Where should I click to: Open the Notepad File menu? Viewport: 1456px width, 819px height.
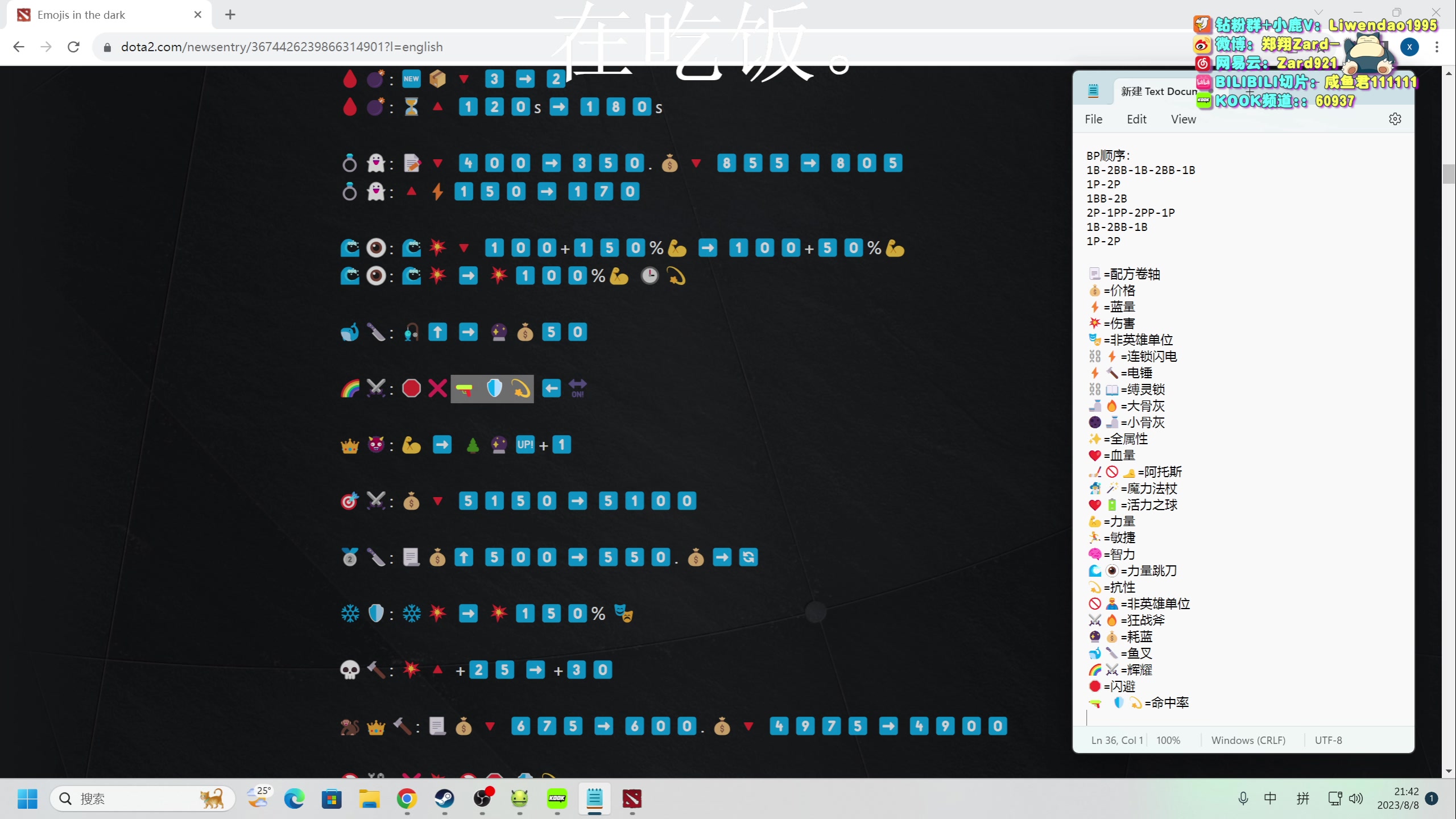1093,119
